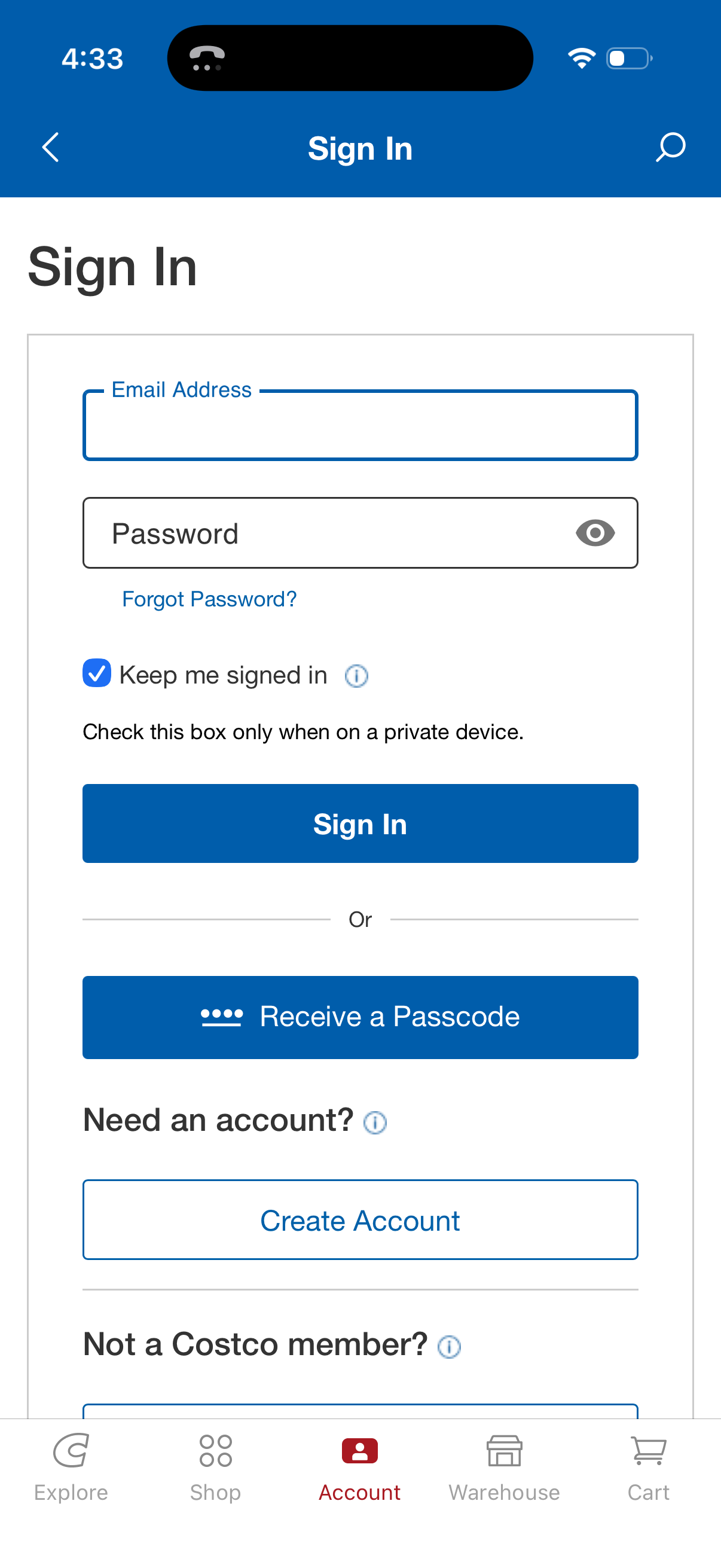
Task: Go to the Warehouse tab
Action: pos(504,1466)
